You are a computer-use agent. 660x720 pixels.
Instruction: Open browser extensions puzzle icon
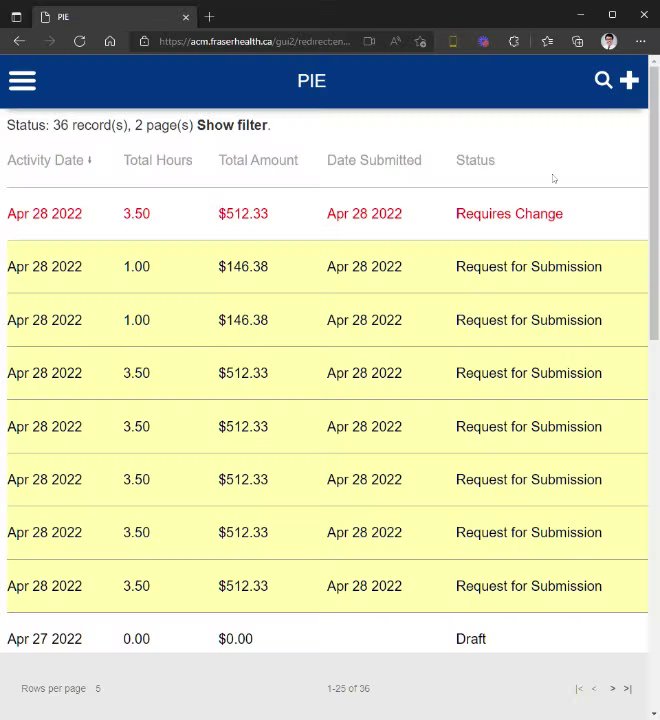click(514, 41)
